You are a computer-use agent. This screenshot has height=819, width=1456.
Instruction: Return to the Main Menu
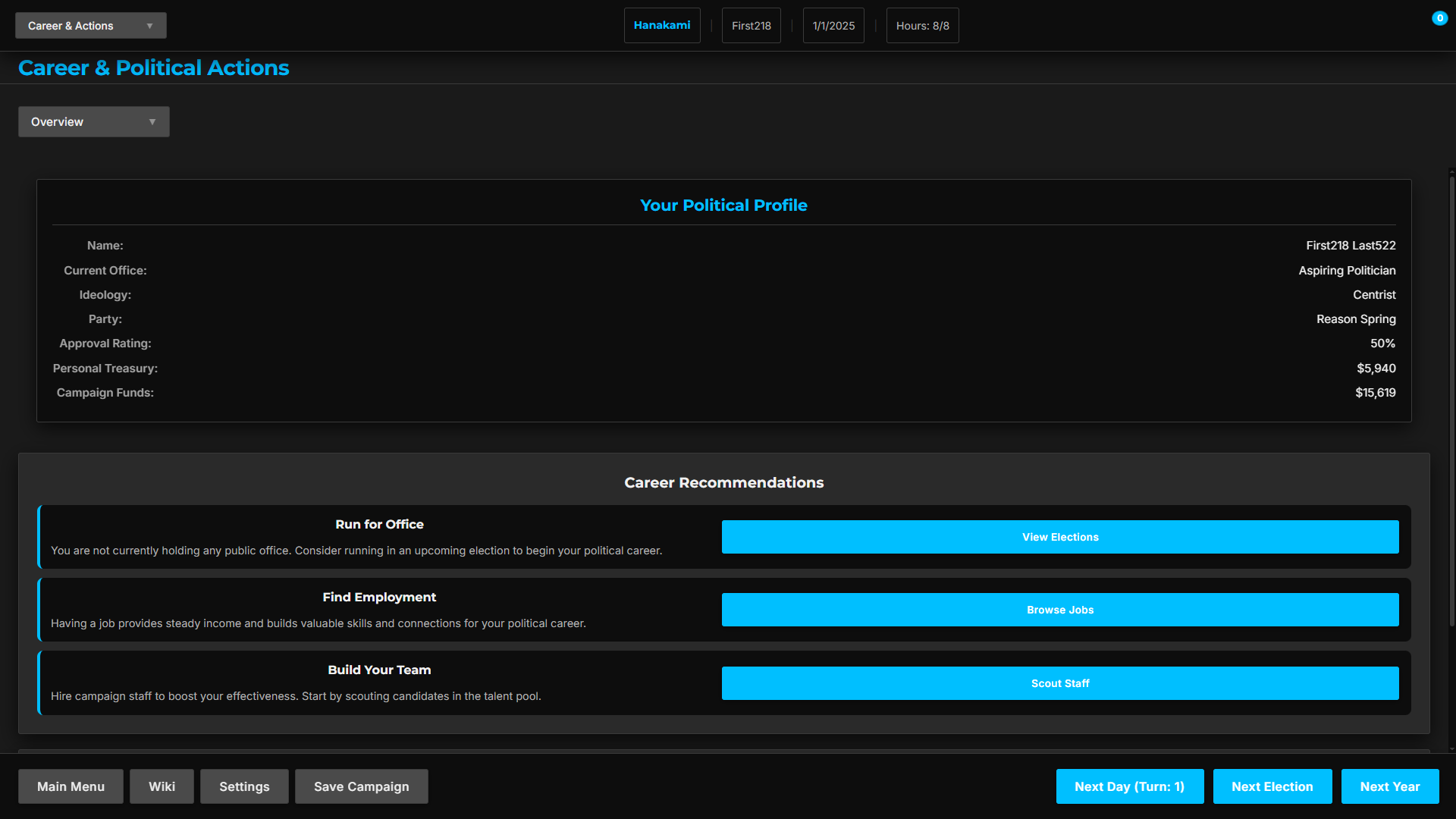[x=71, y=786]
